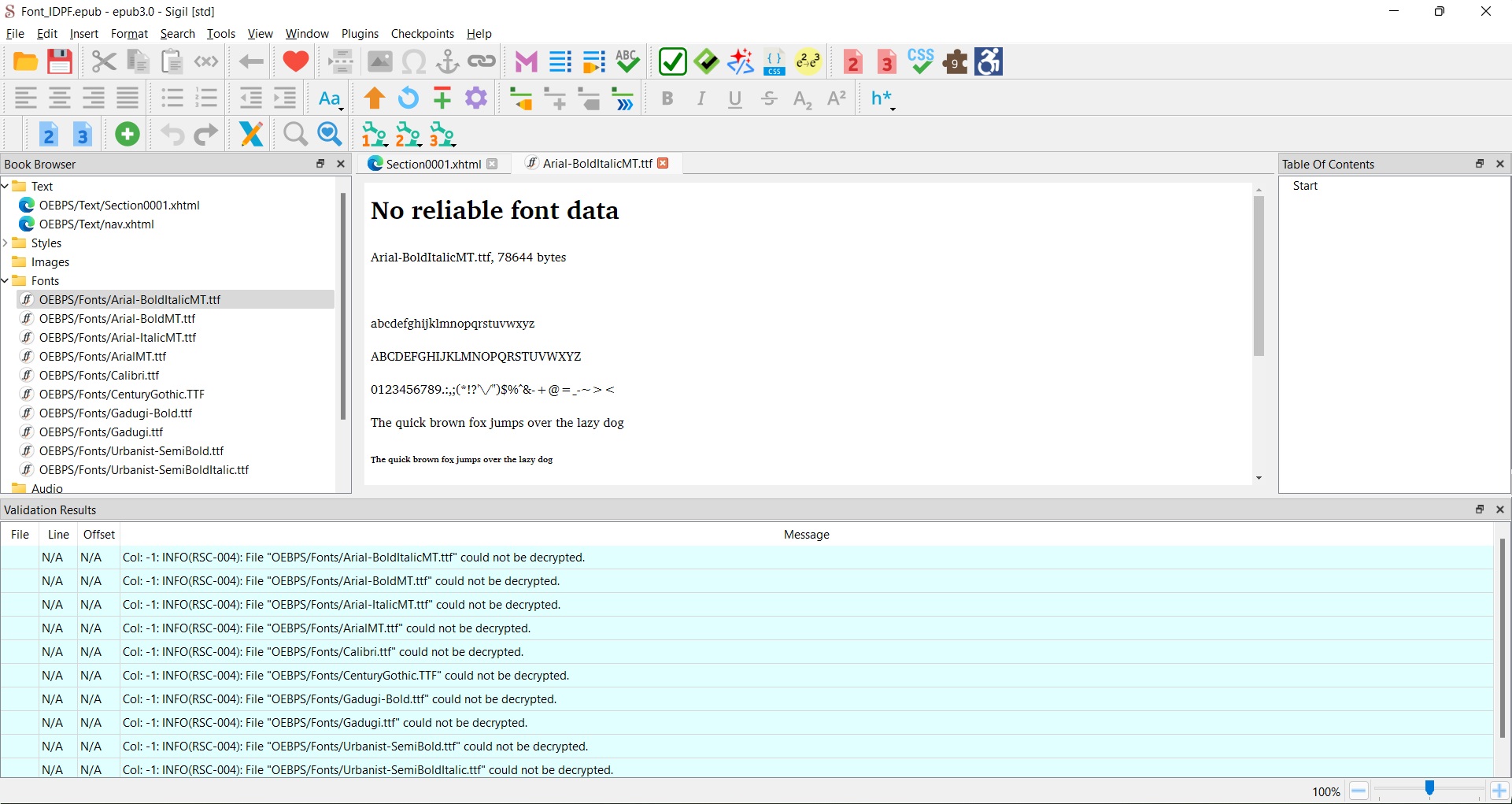Click the CSS checkmark validation icon
Viewport: 1512px width, 804px height.
click(921, 61)
